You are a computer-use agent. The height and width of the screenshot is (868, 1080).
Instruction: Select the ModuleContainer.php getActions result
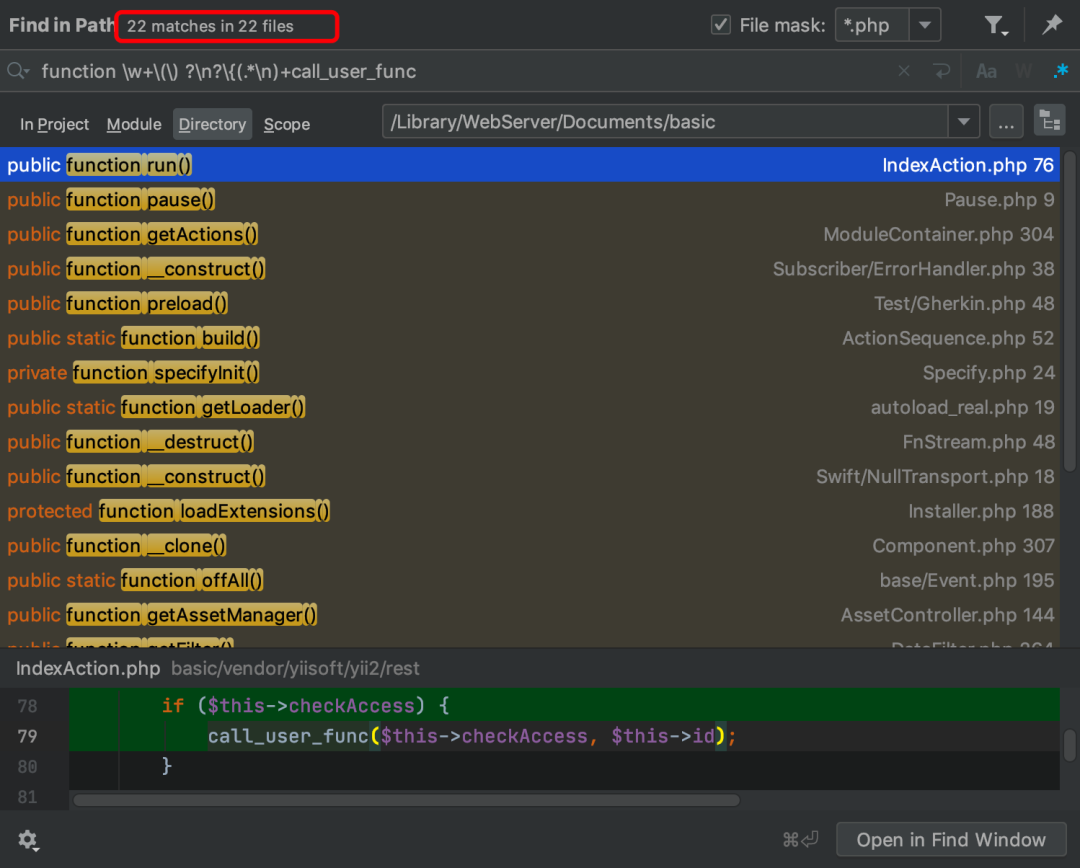pyautogui.click(x=530, y=234)
